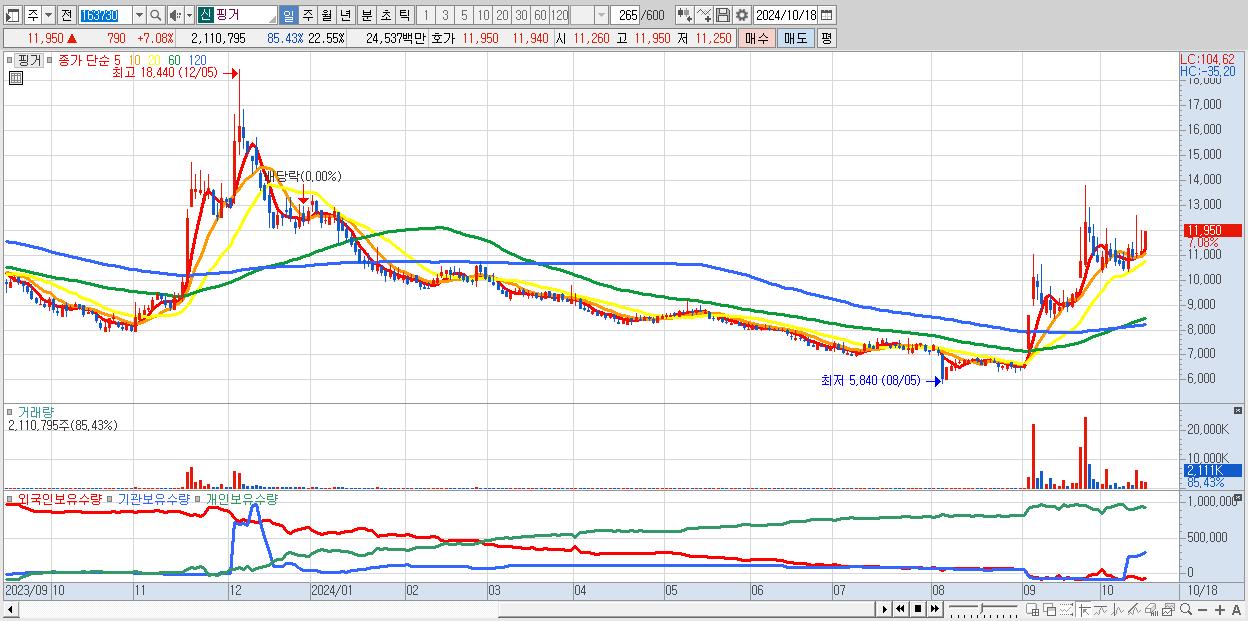Adjust the replay speed slider
Viewport: 1248px width, 621px height.
(982, 608)
